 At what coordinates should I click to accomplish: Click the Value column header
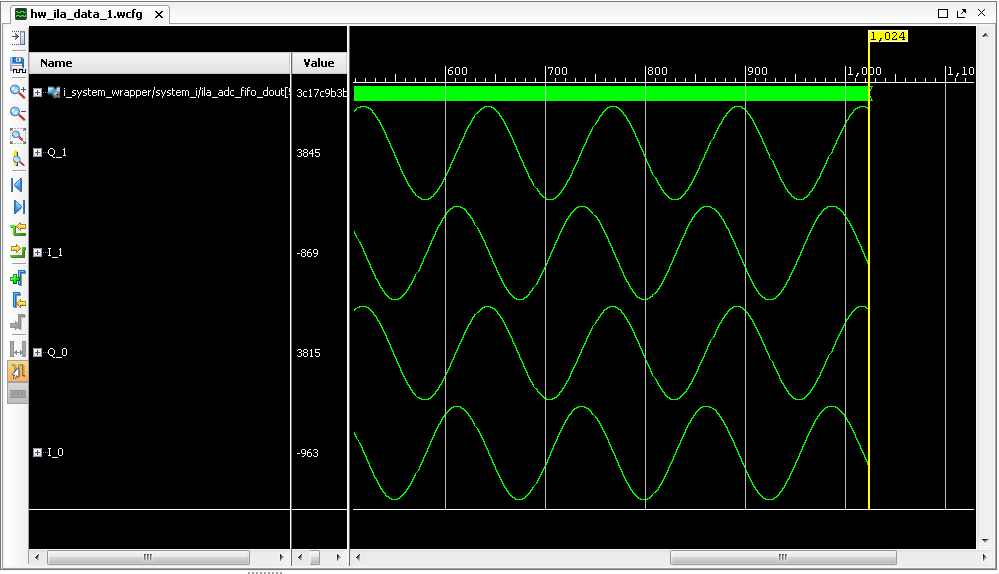319,63
